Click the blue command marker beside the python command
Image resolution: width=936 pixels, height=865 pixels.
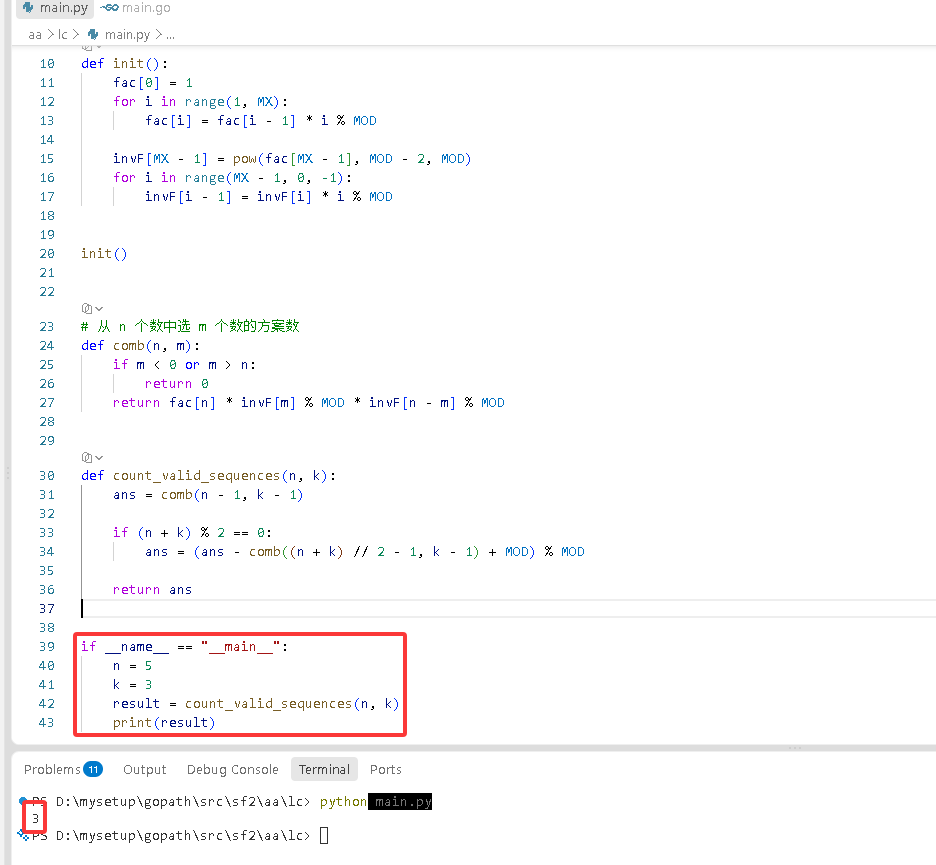coord(23,801)
